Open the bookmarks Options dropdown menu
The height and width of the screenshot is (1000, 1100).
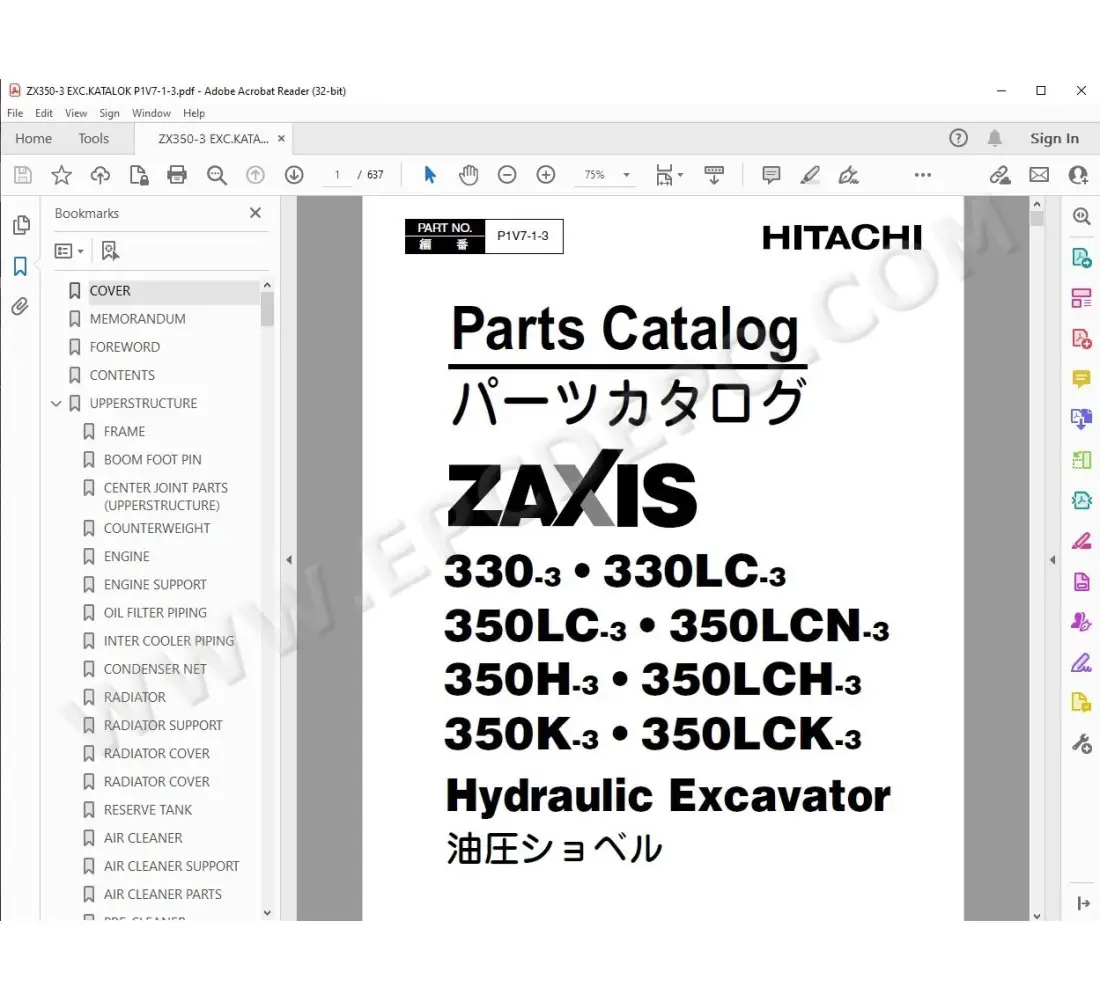point(69,251)
